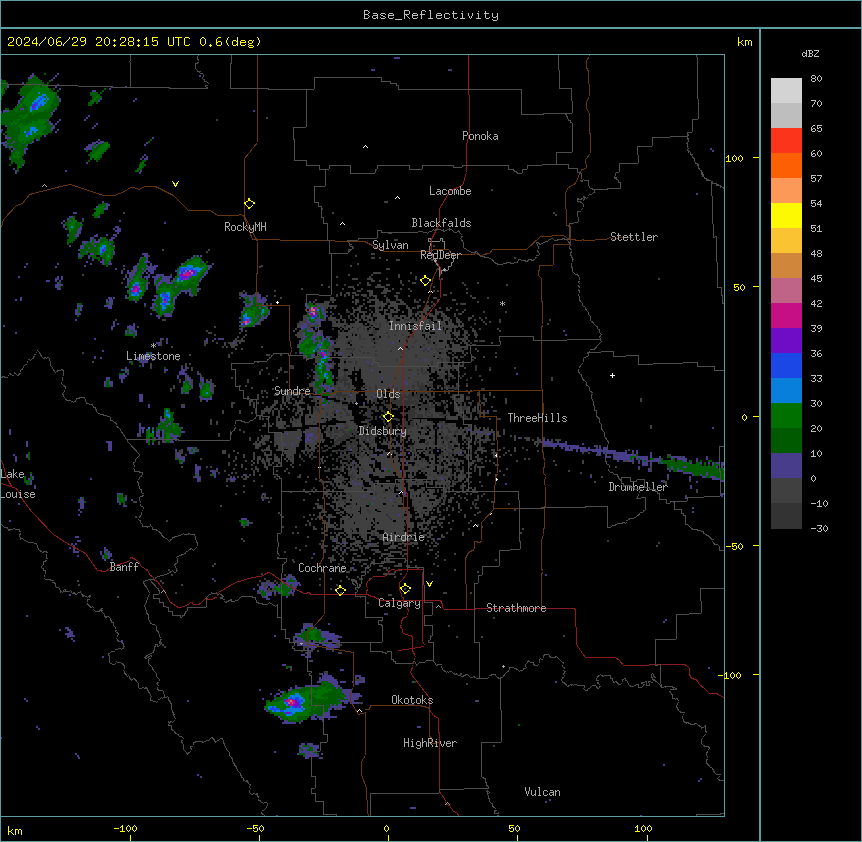
Task: Pick the slate purple 0–10 dBZ legend swatch
Action: click(786, 466)
